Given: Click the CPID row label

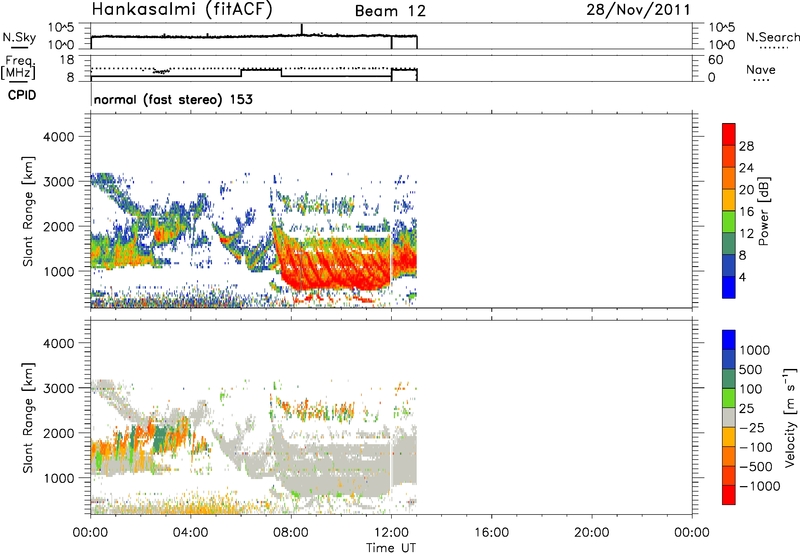Looking at the screenshot, I should 22,95.
